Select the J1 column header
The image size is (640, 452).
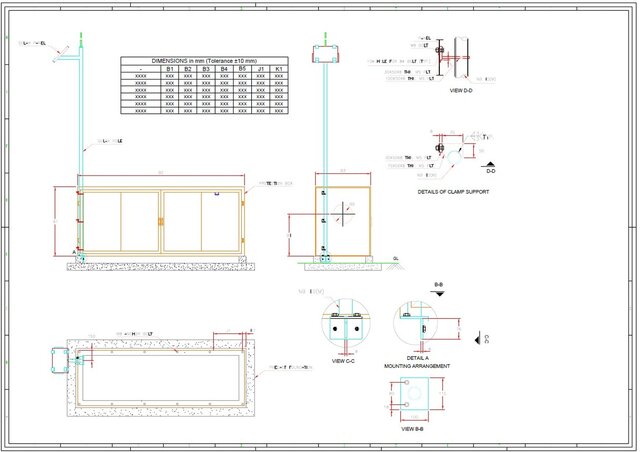[x=261, y=70]
